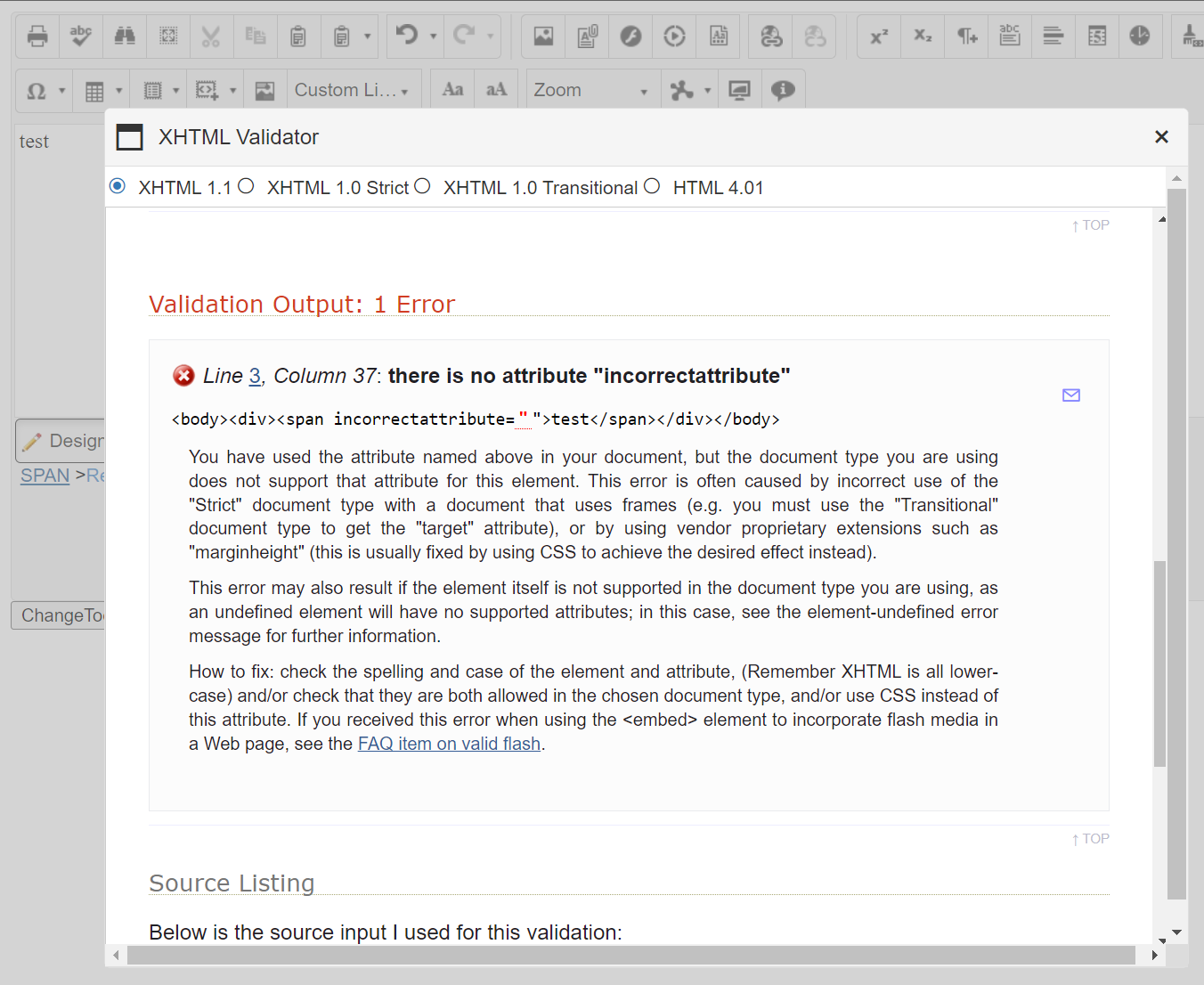Expand the Module Manager dropdown arrow
Screen dimensions: 1204x985
pyautogui.click(x=708, y=91)
